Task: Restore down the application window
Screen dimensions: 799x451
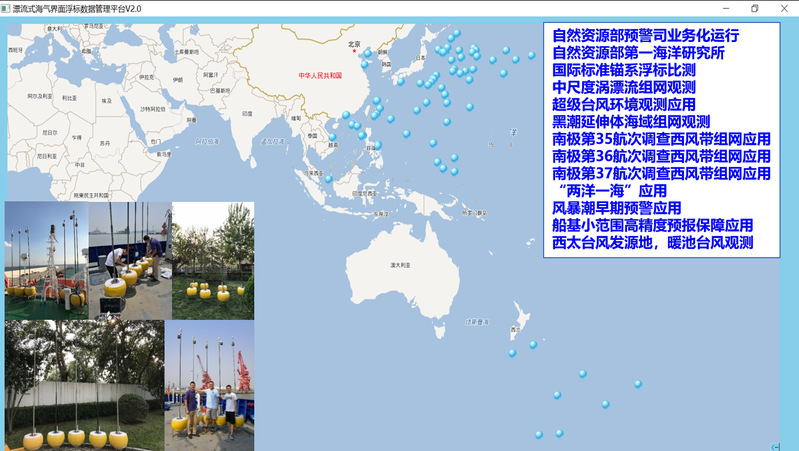Action: click(x=754, y=8)
